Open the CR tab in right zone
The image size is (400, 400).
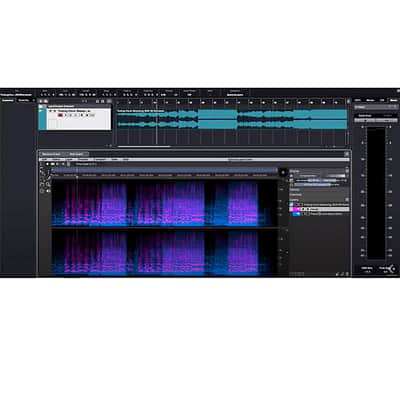[x=382, y=100]
